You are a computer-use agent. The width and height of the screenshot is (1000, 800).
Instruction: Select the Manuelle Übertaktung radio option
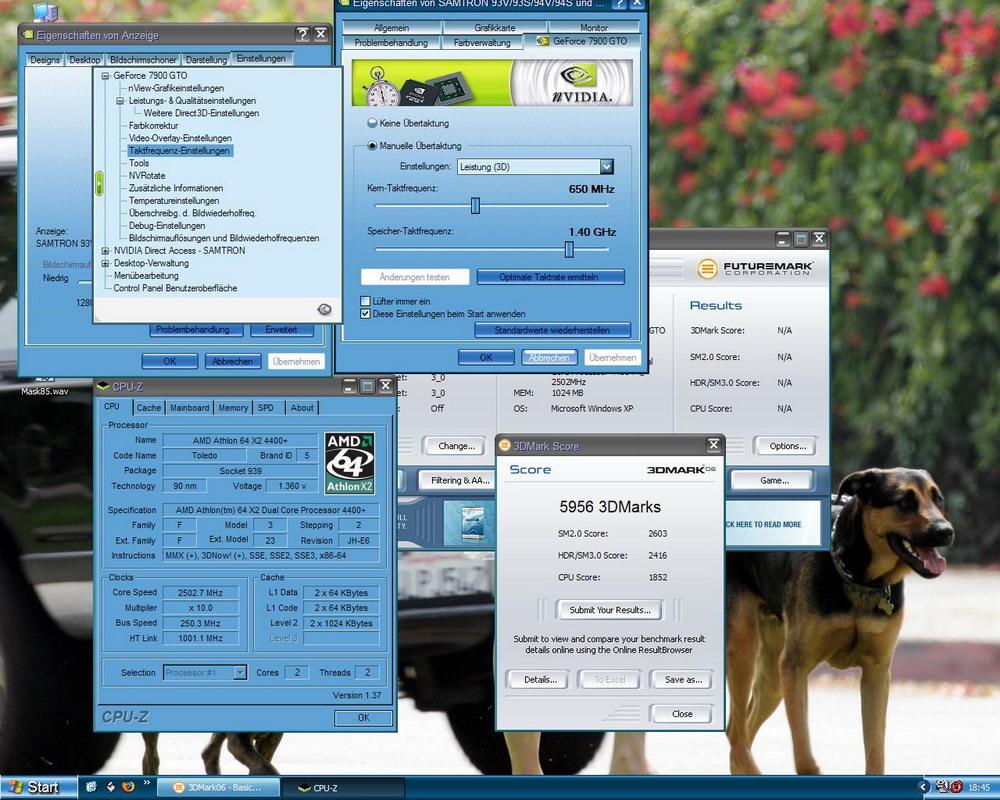pos(372,145)
